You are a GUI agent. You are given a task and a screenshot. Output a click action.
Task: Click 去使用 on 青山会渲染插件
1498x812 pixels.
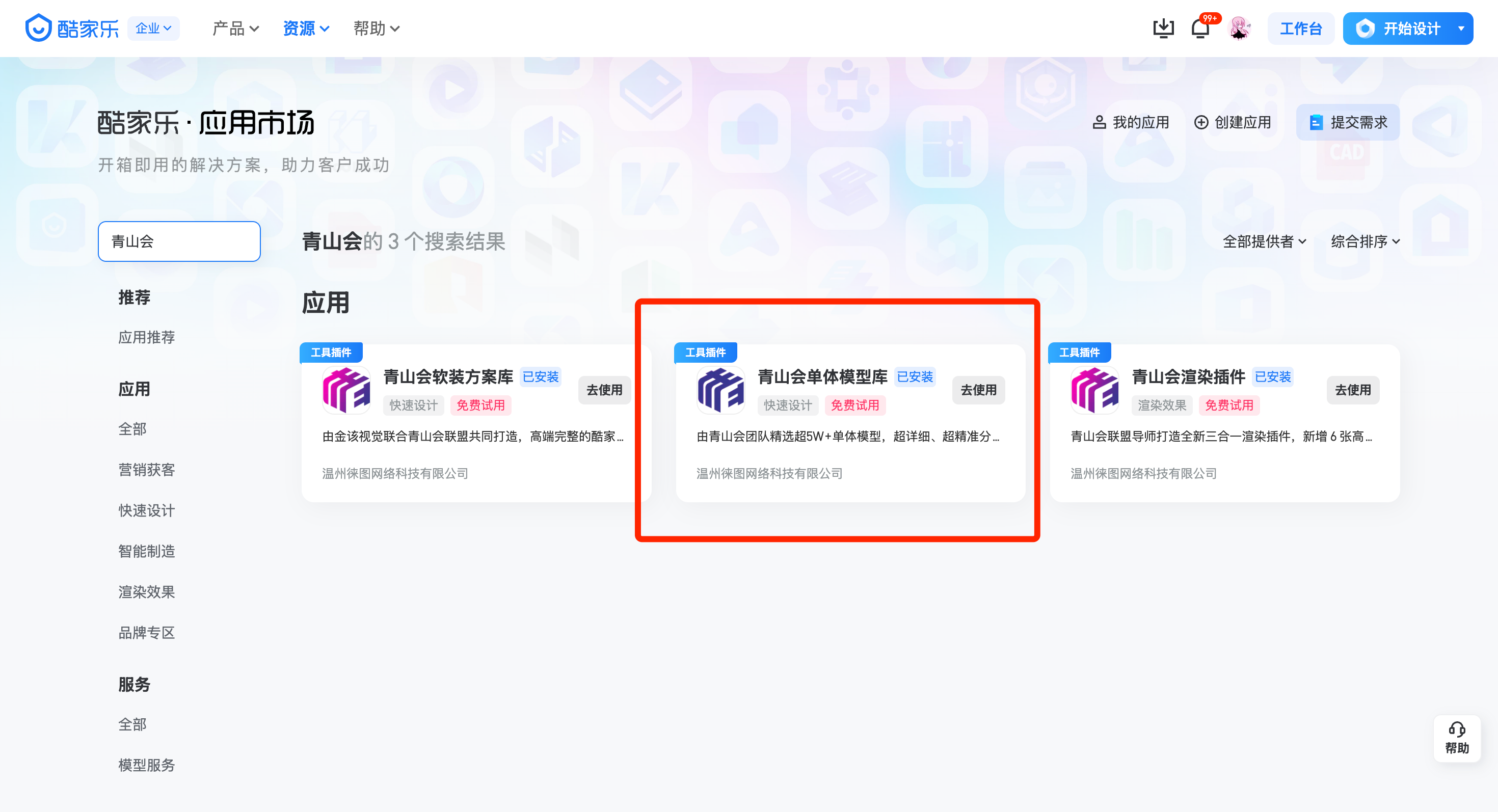(x=1352, y=390)
